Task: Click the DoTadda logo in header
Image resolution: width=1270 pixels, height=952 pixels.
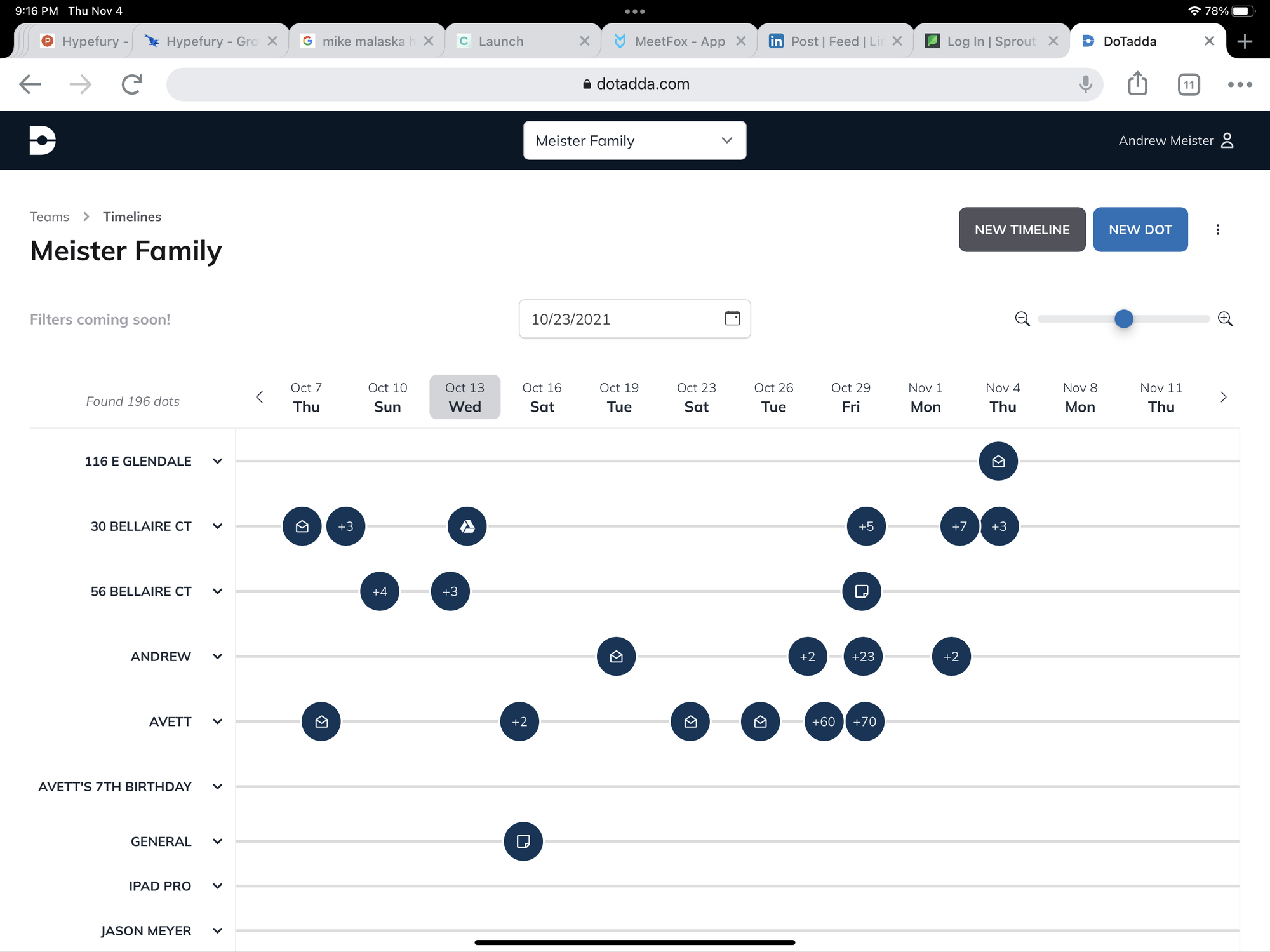Action: (43, 140)
